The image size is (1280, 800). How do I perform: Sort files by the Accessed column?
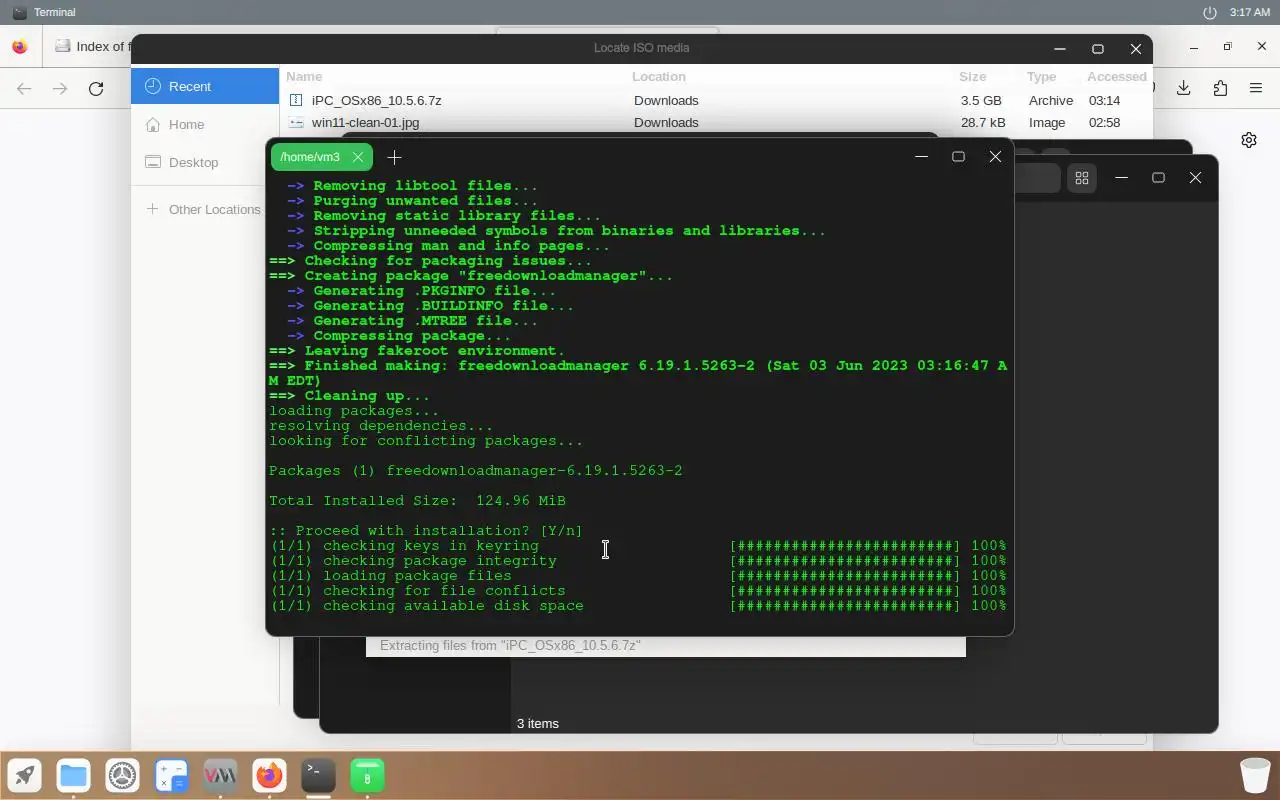coord(1117,76)
